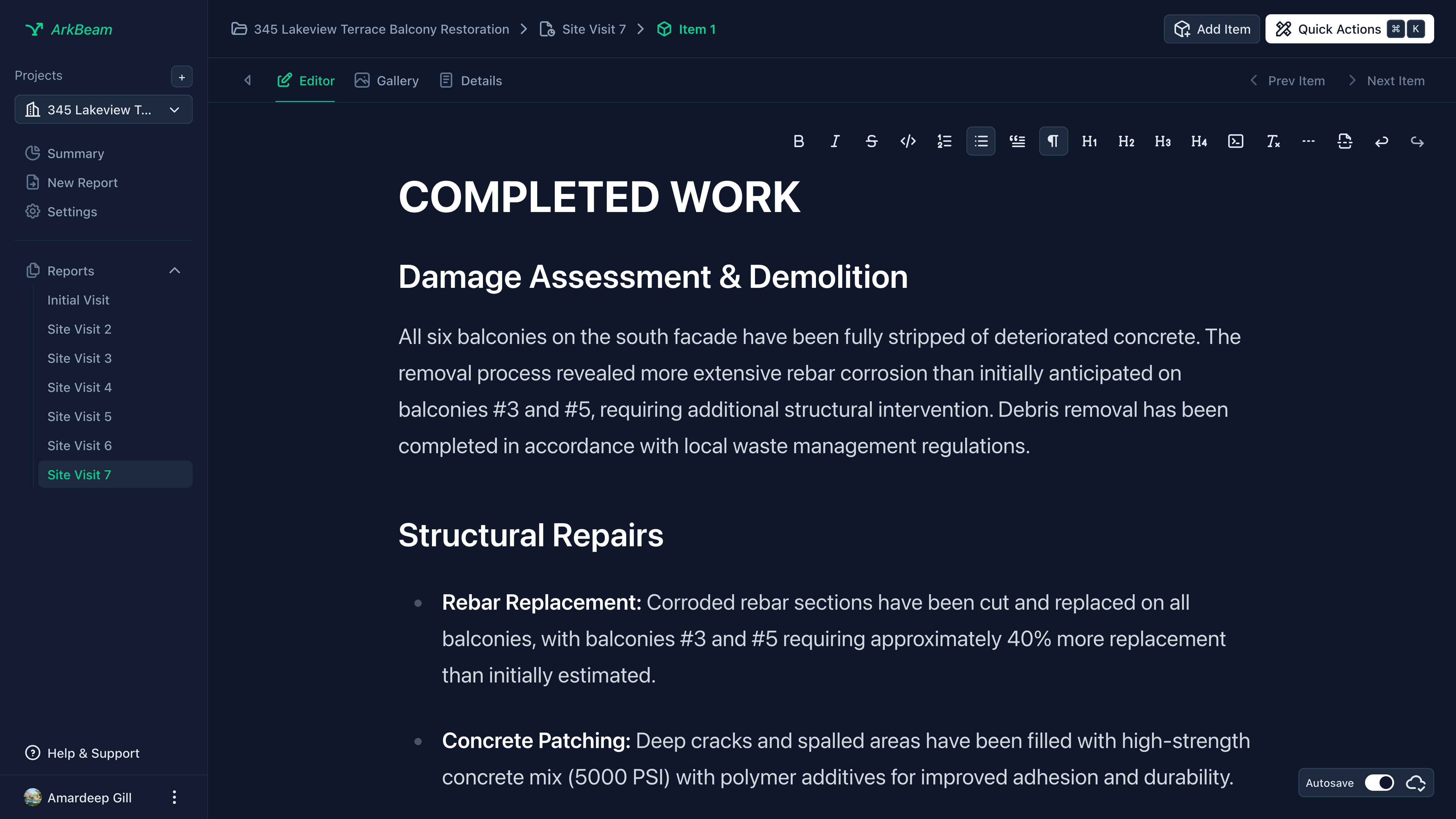1456x819 pixels.
Task: Apply italic text formatting
Action: (835, 141)
